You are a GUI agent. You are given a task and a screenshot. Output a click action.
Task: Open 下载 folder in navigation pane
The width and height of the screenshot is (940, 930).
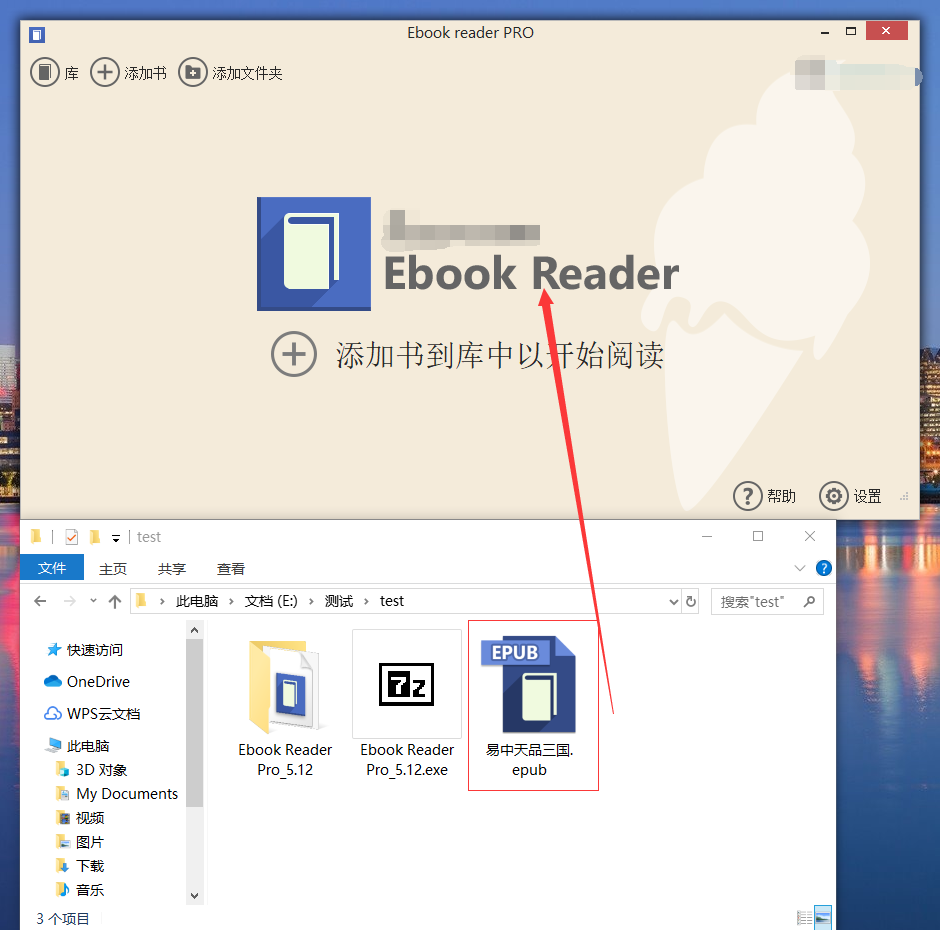click(x=80, y=866)
